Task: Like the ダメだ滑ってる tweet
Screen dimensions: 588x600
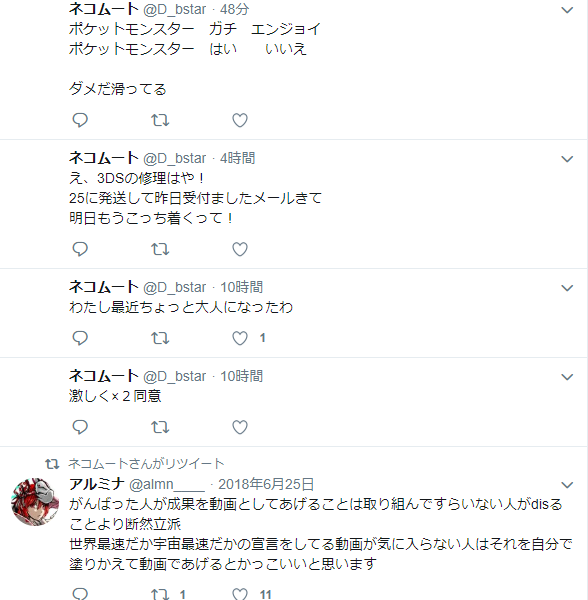Action: tap(240, 120)
